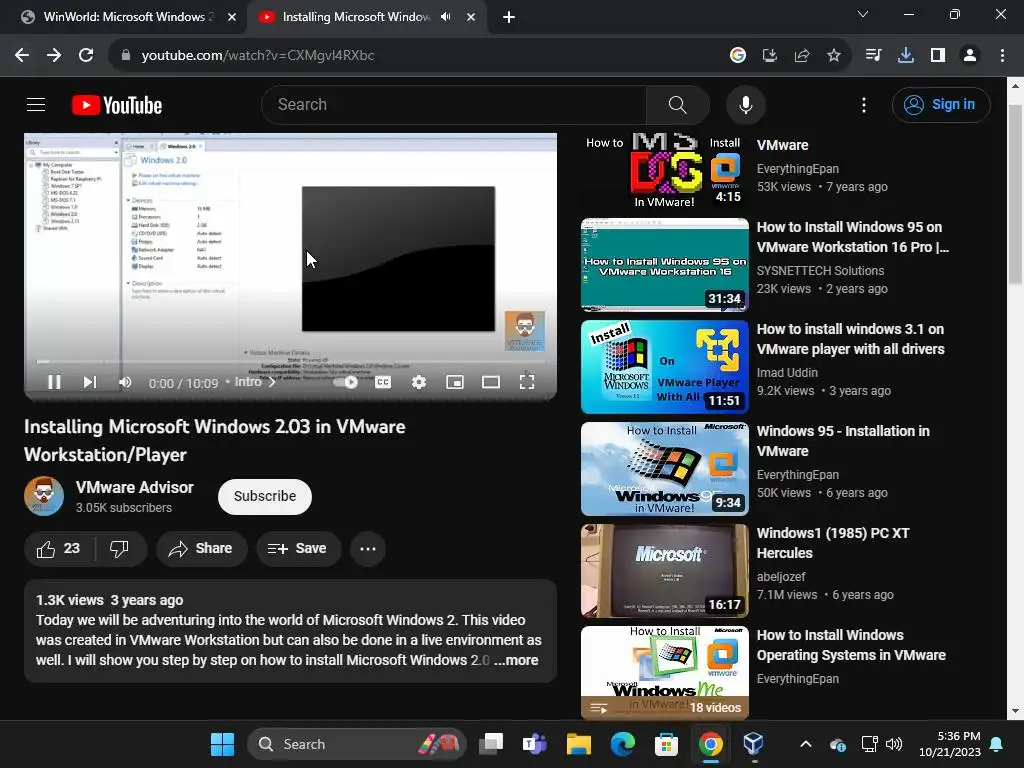This screenshot has width=1024, height=768.
Task: Open media controls icon in toolbar
Action: pos(873,55)
